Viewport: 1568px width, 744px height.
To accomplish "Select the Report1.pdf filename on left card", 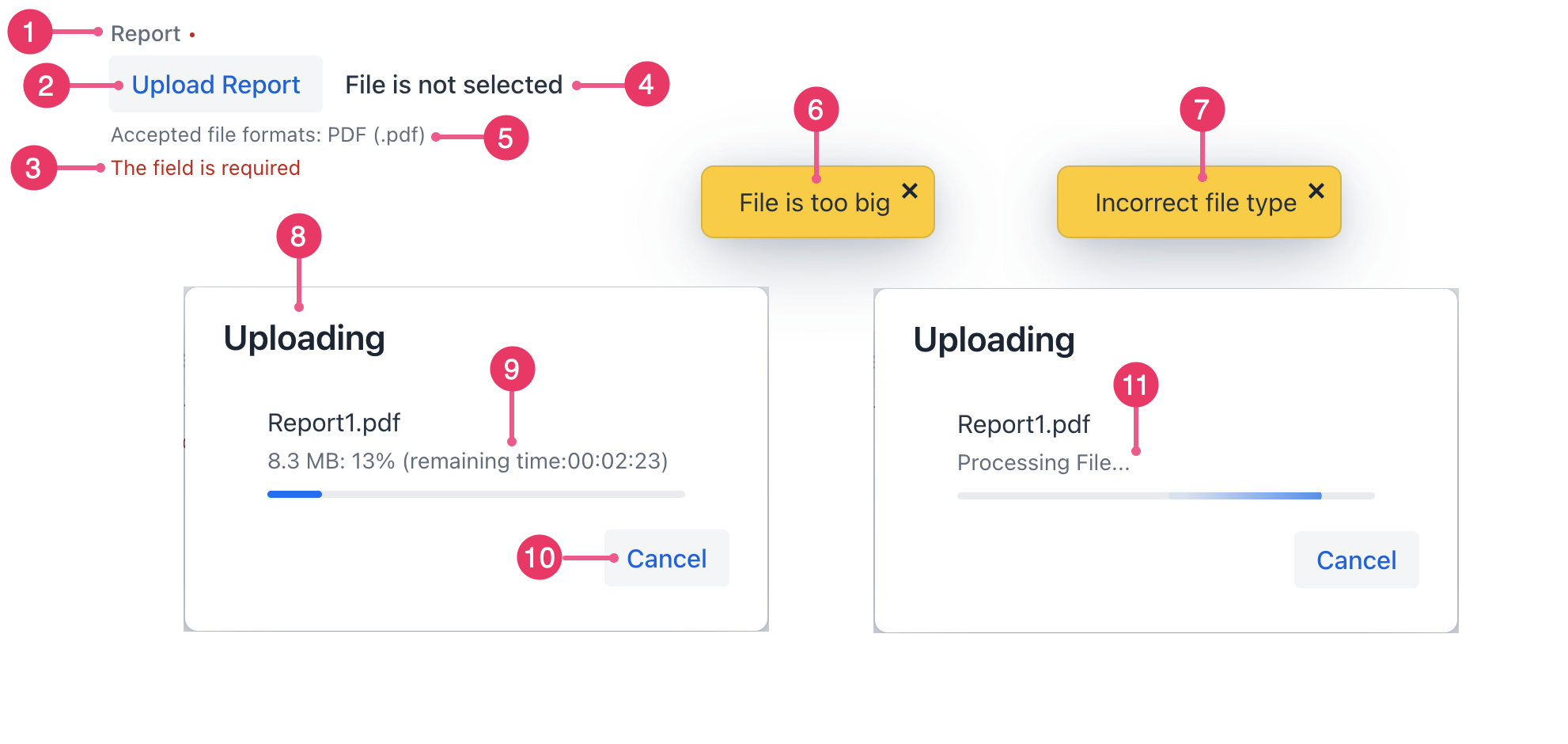I will (x=334, y=422).
